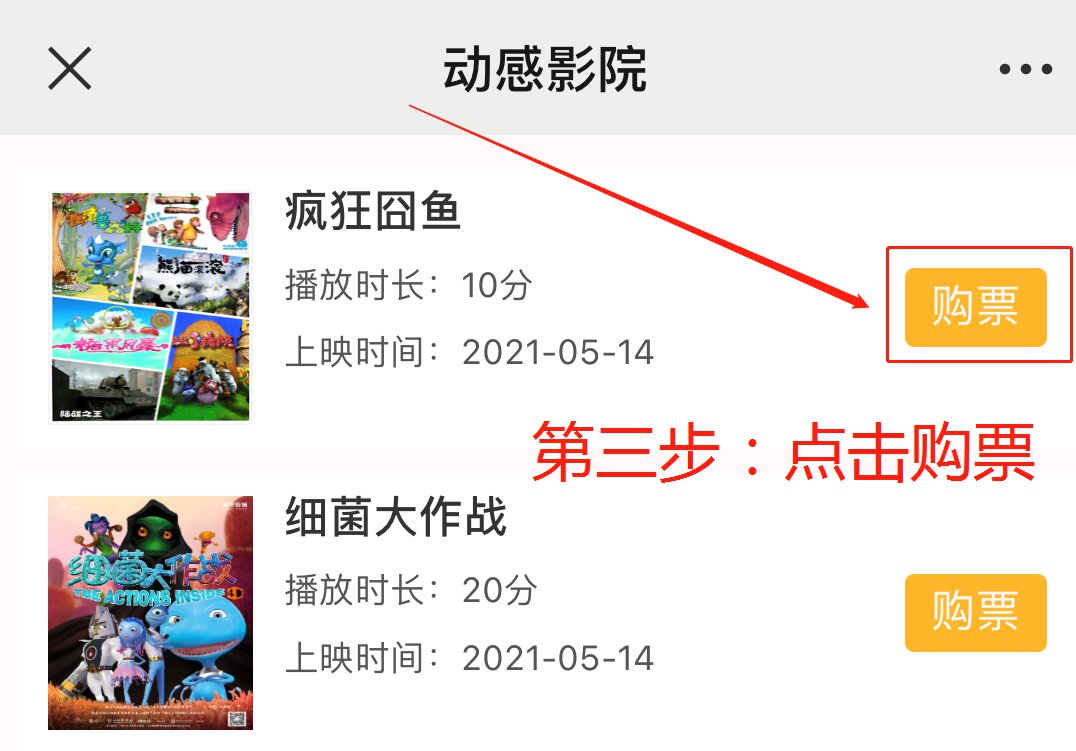Viewport: 1076px width, 751px height.
Task: Buy a ticket for 细菌大作战
Action: [x=975, y=612]
